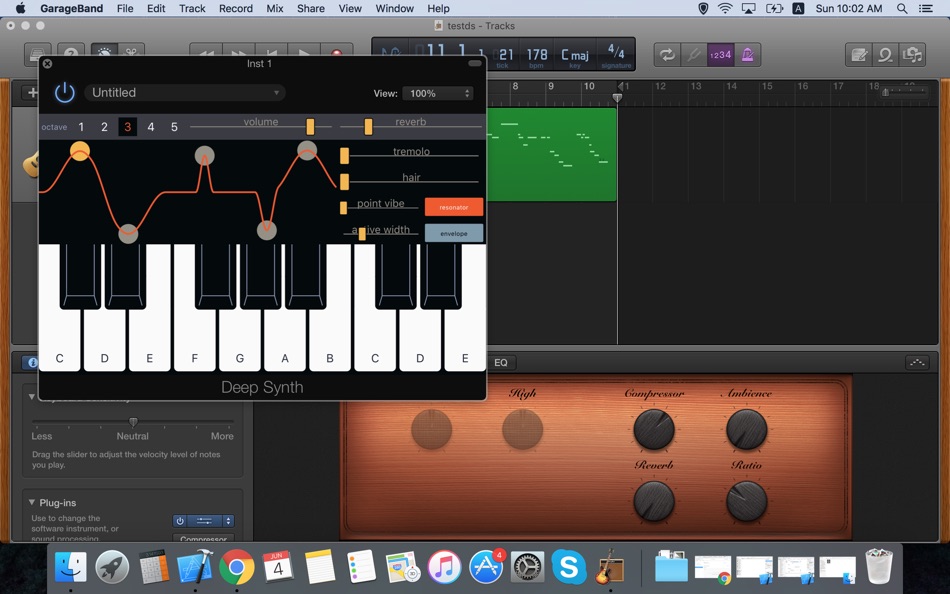Toggle the Cycle loop button
The width and height of the screenshot is (950, 594).
click(x=667, y=55)
